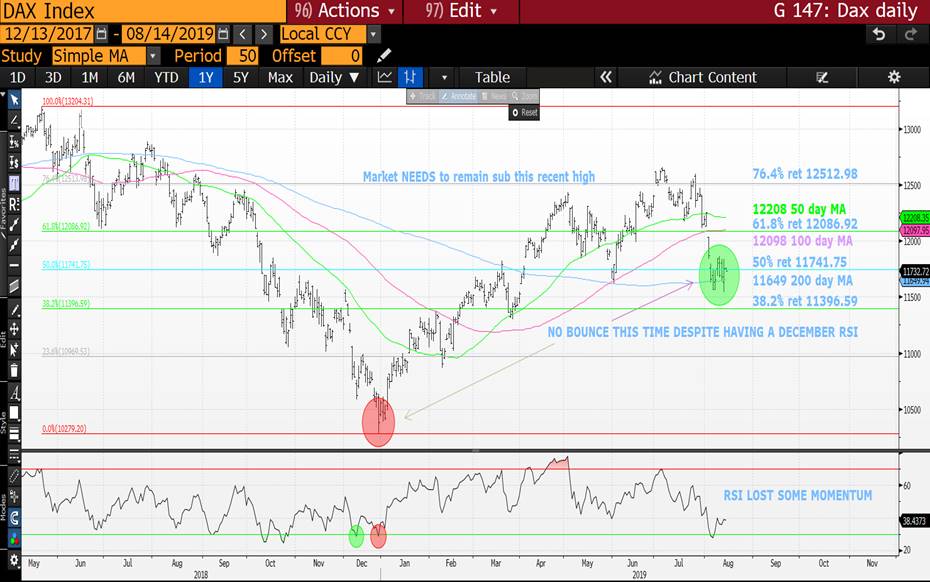Click the DAX Index security field
930x582 pixels.
click(x=142, y=11)
